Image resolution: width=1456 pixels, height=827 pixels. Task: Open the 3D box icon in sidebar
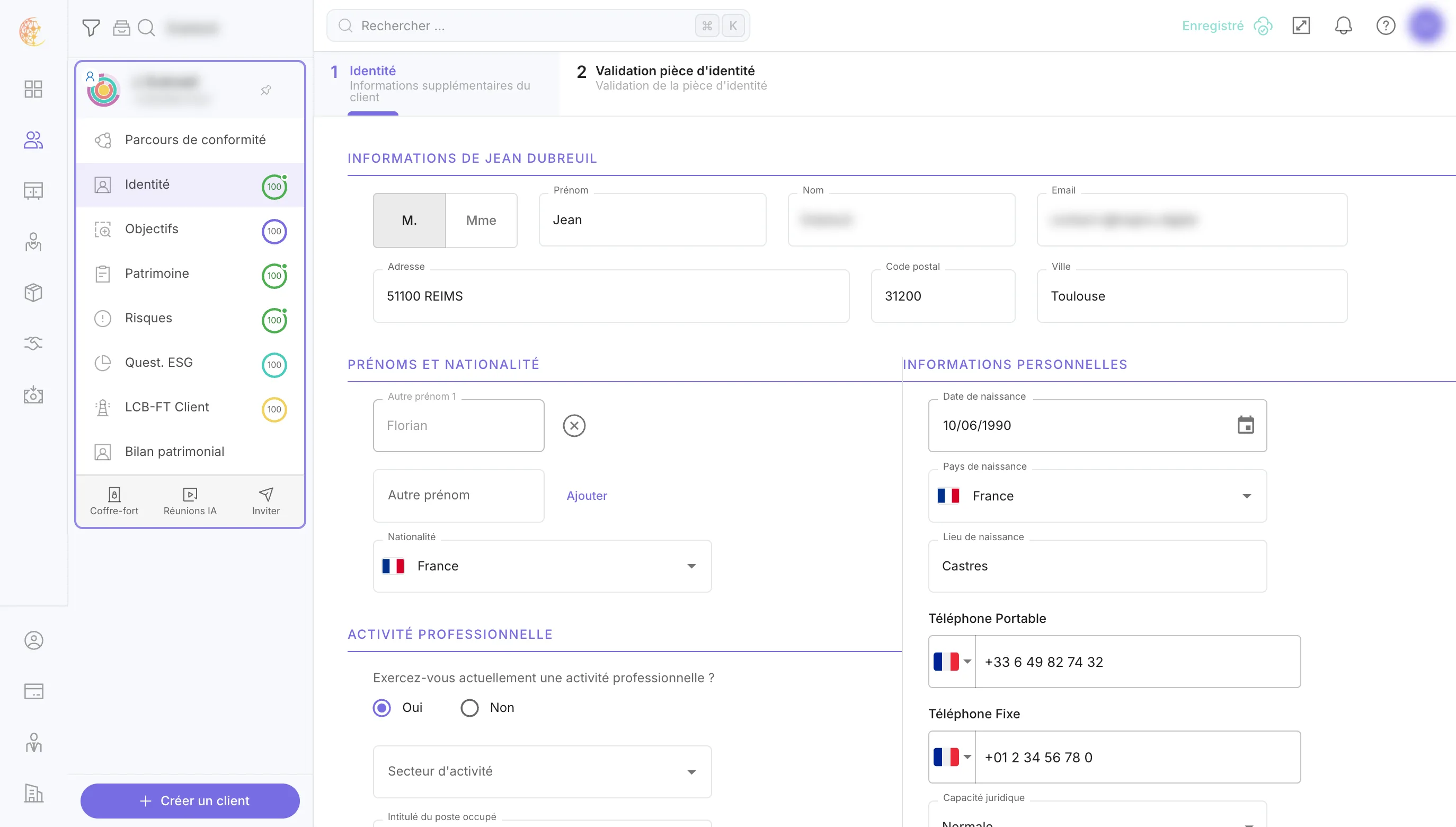(33, 293)
